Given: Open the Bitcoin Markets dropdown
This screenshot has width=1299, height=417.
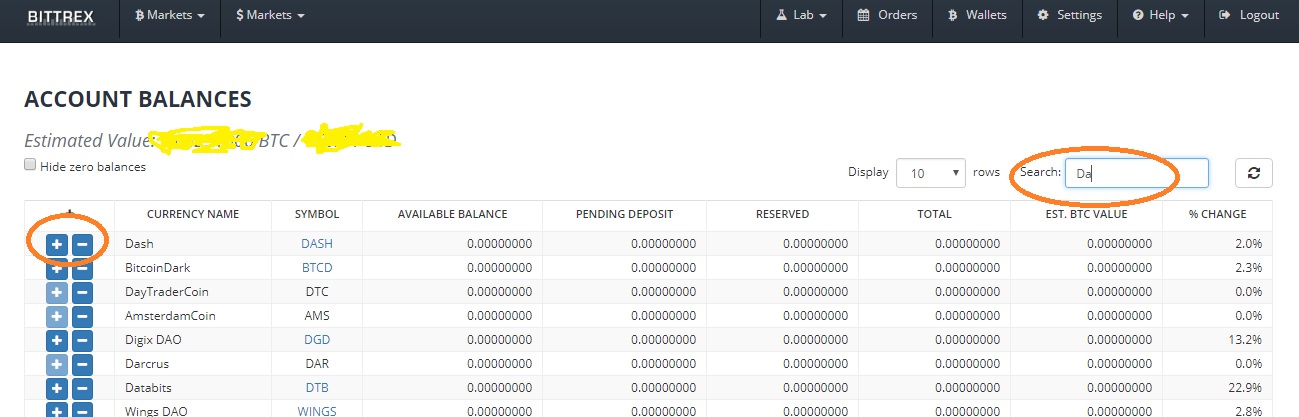Looking at the screenshot, I should 169,15.
